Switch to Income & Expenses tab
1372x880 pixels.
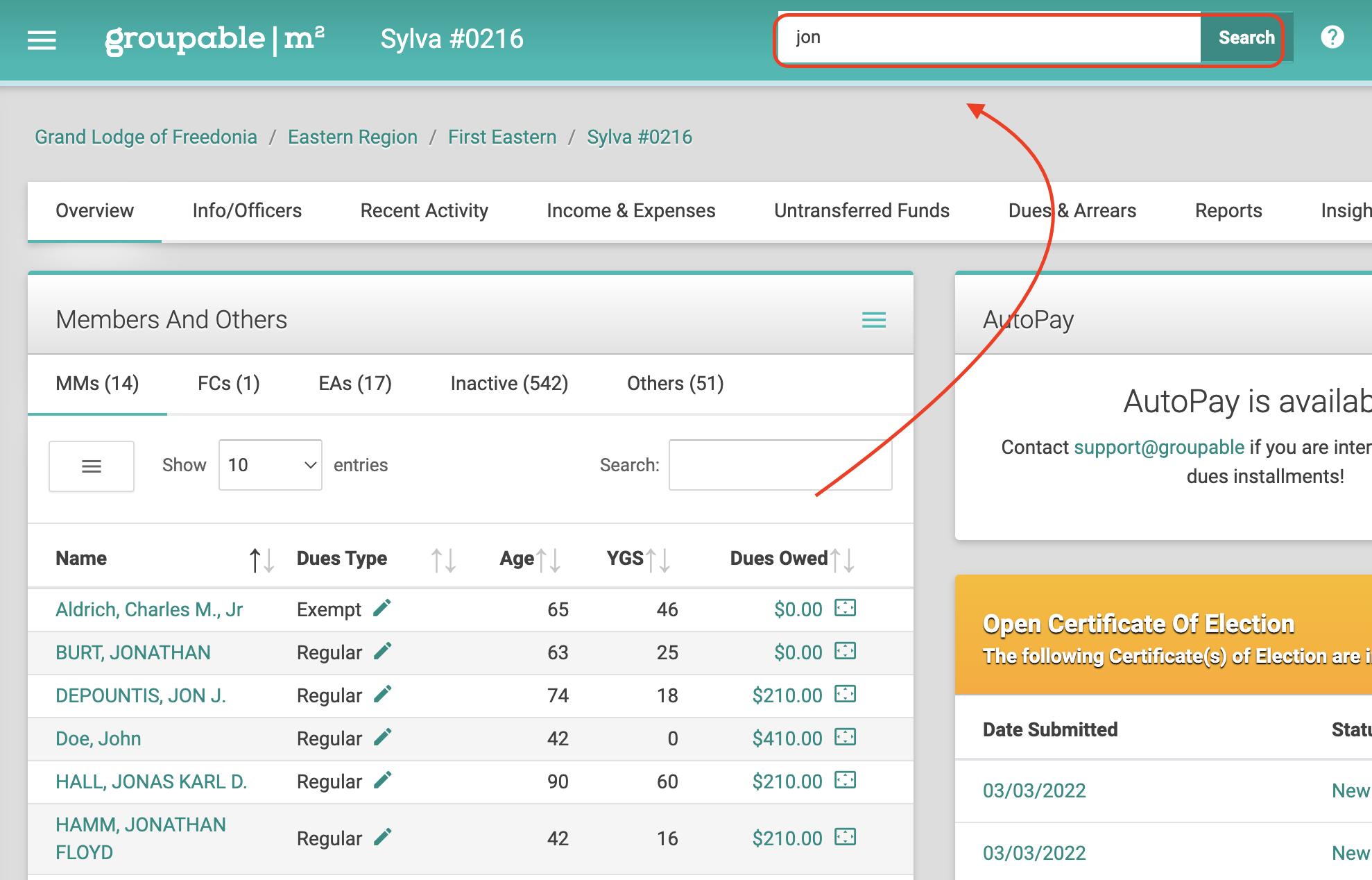(631, 211)
